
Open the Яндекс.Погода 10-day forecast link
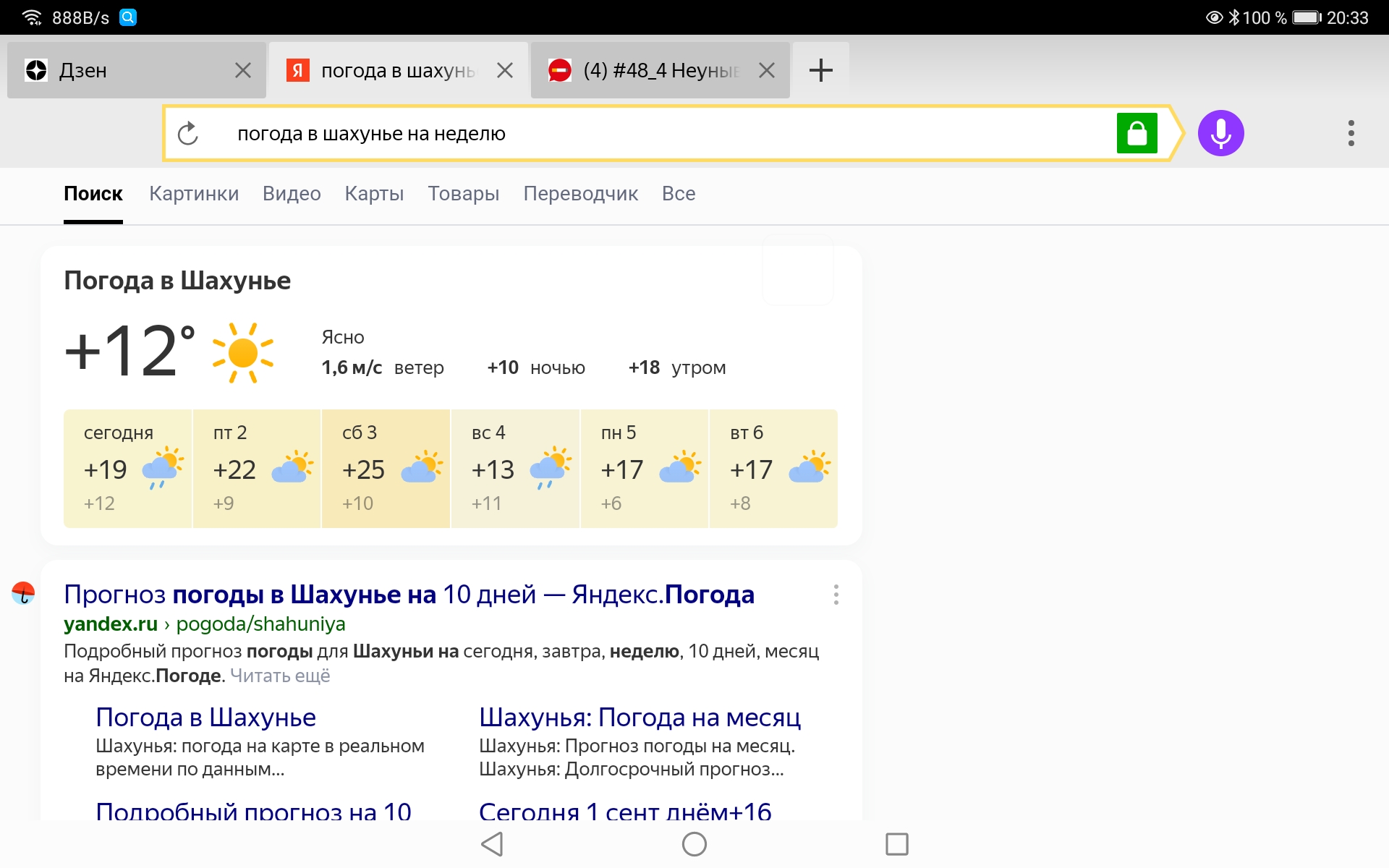click(x=409, y=593)
